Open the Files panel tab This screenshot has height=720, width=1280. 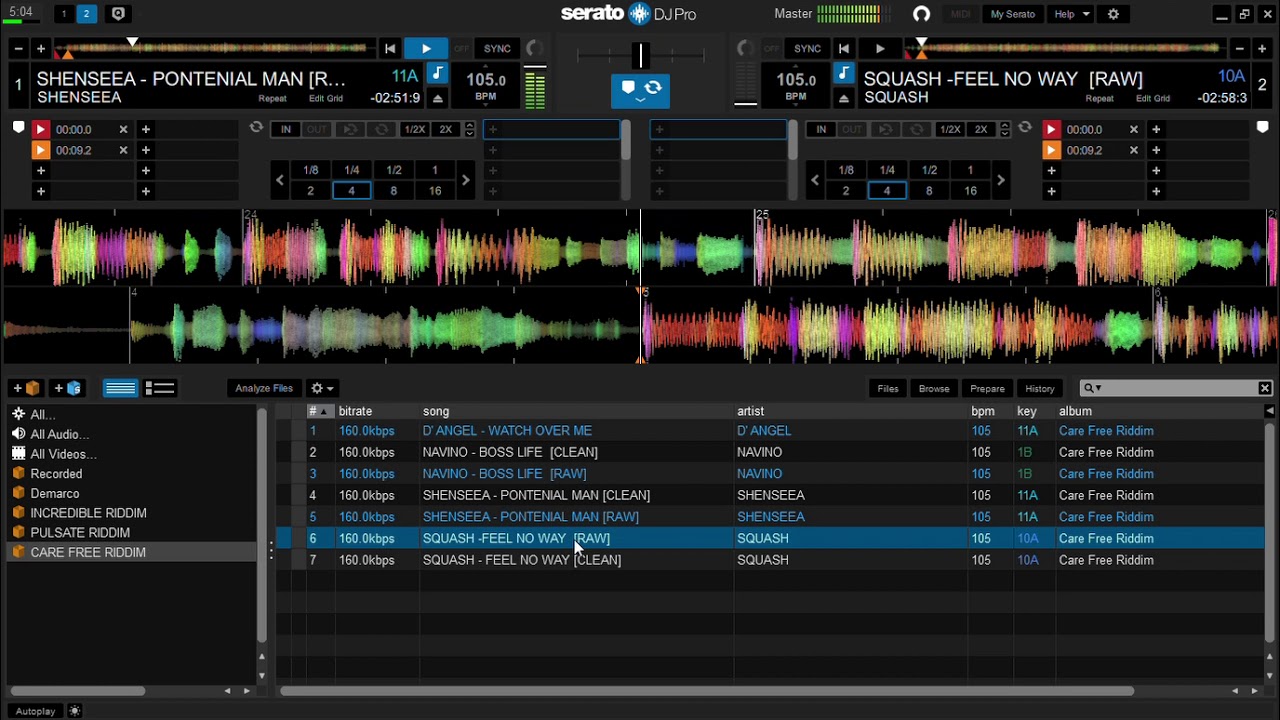click(888, 388)
